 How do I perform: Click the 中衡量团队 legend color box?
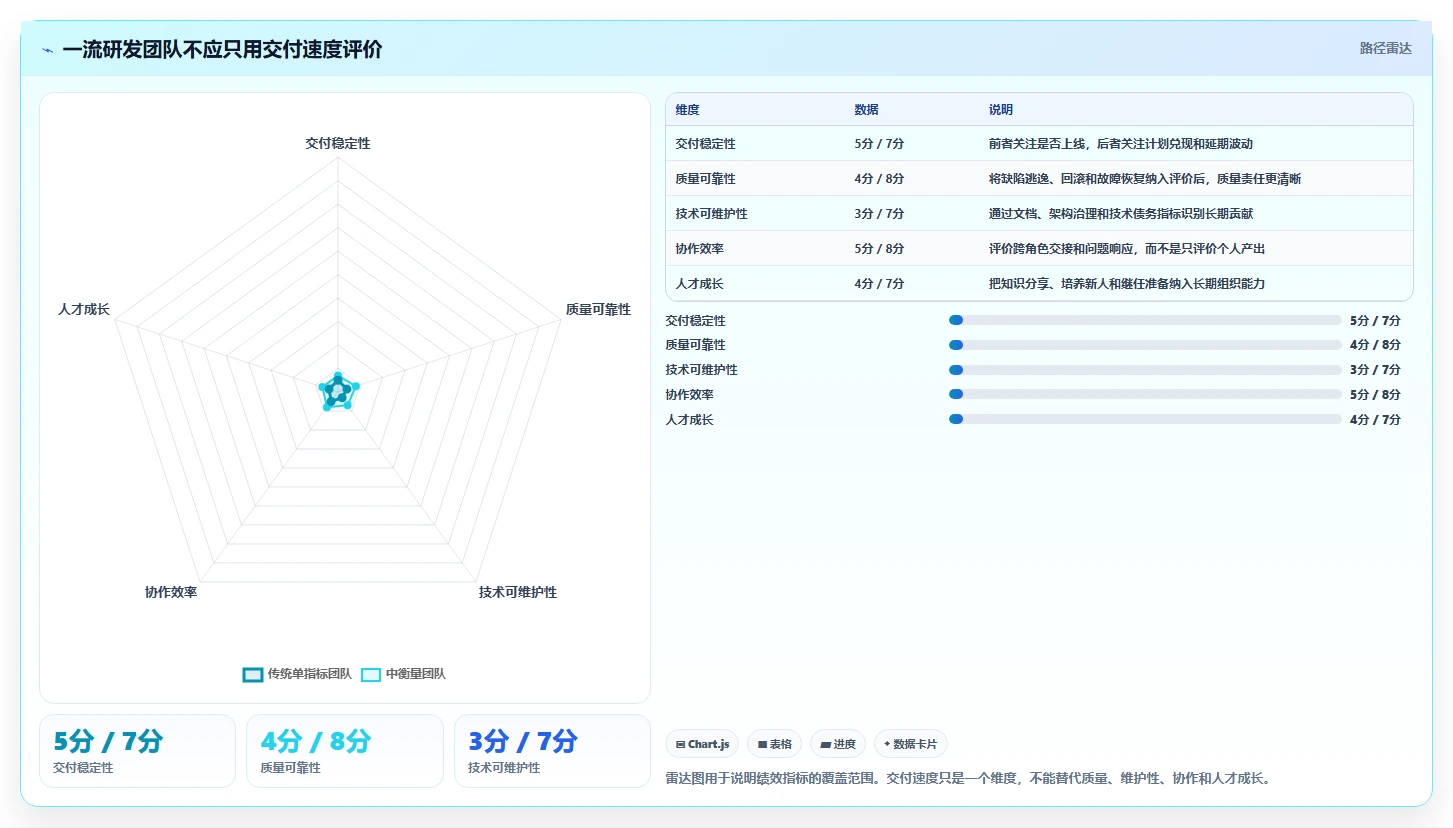point(371,674)
